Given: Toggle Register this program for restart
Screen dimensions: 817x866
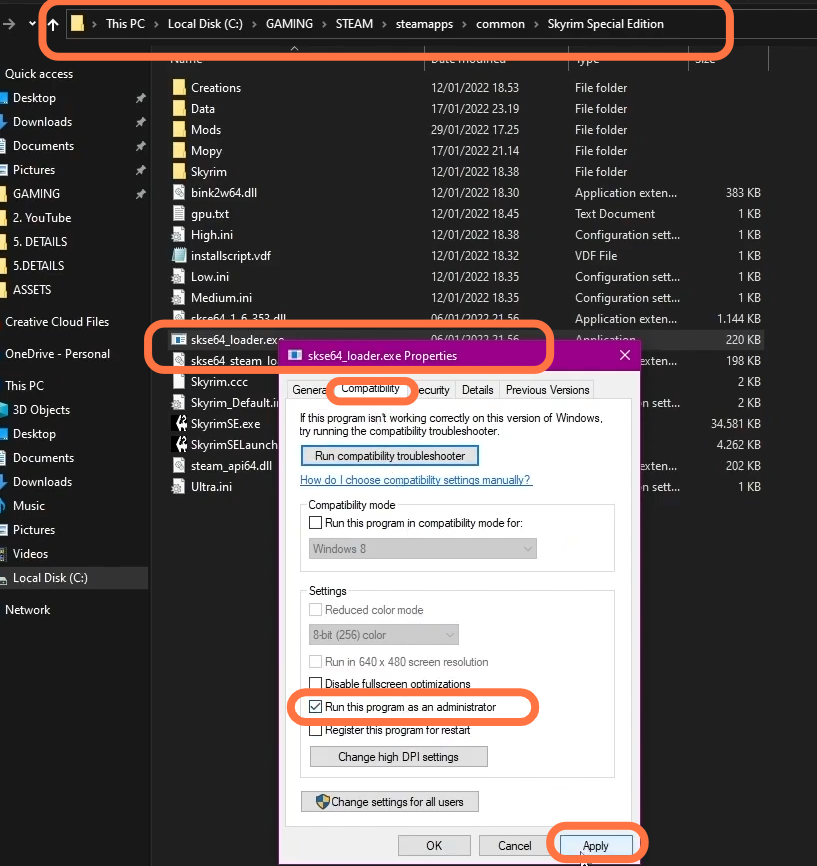Looking at the screenshot, I should (315, 730).
